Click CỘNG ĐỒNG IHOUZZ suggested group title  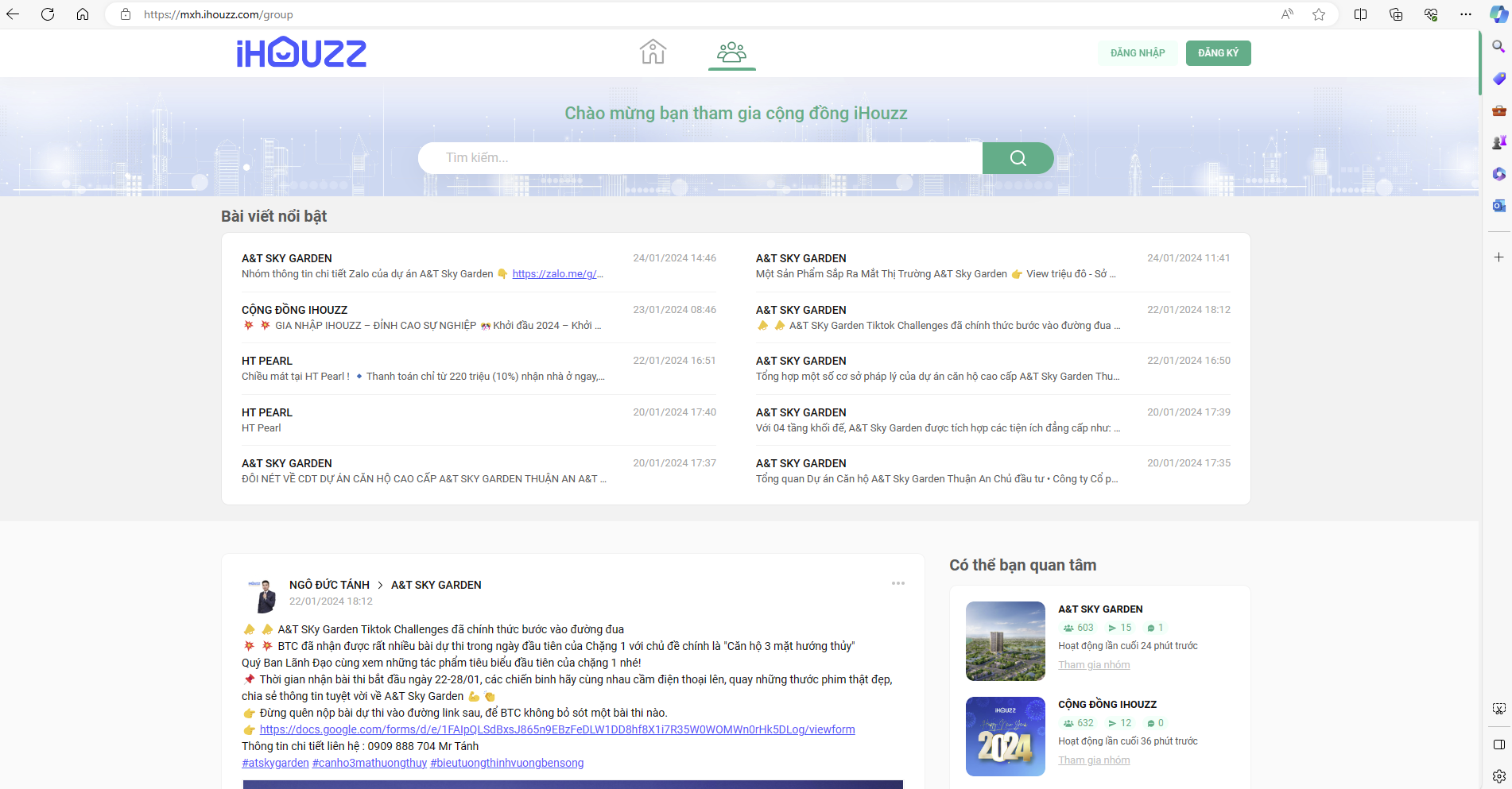pos(1107,705)
